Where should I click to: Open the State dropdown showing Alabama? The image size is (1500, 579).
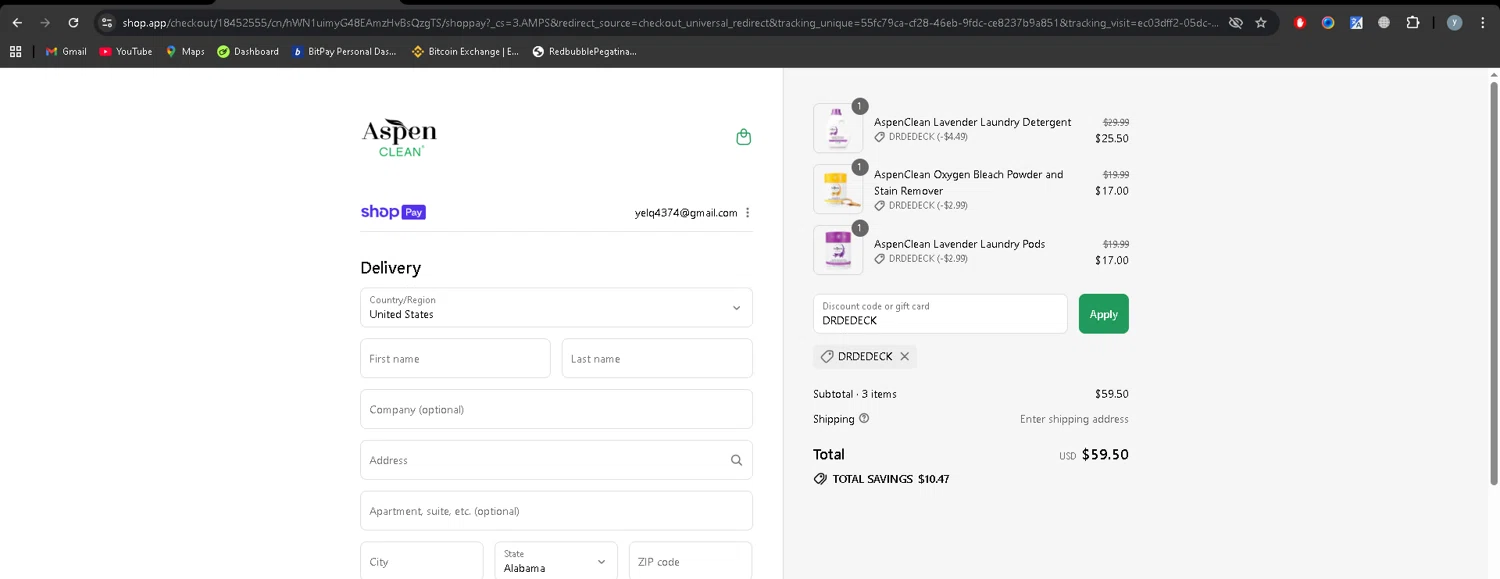tap(556, 561)
